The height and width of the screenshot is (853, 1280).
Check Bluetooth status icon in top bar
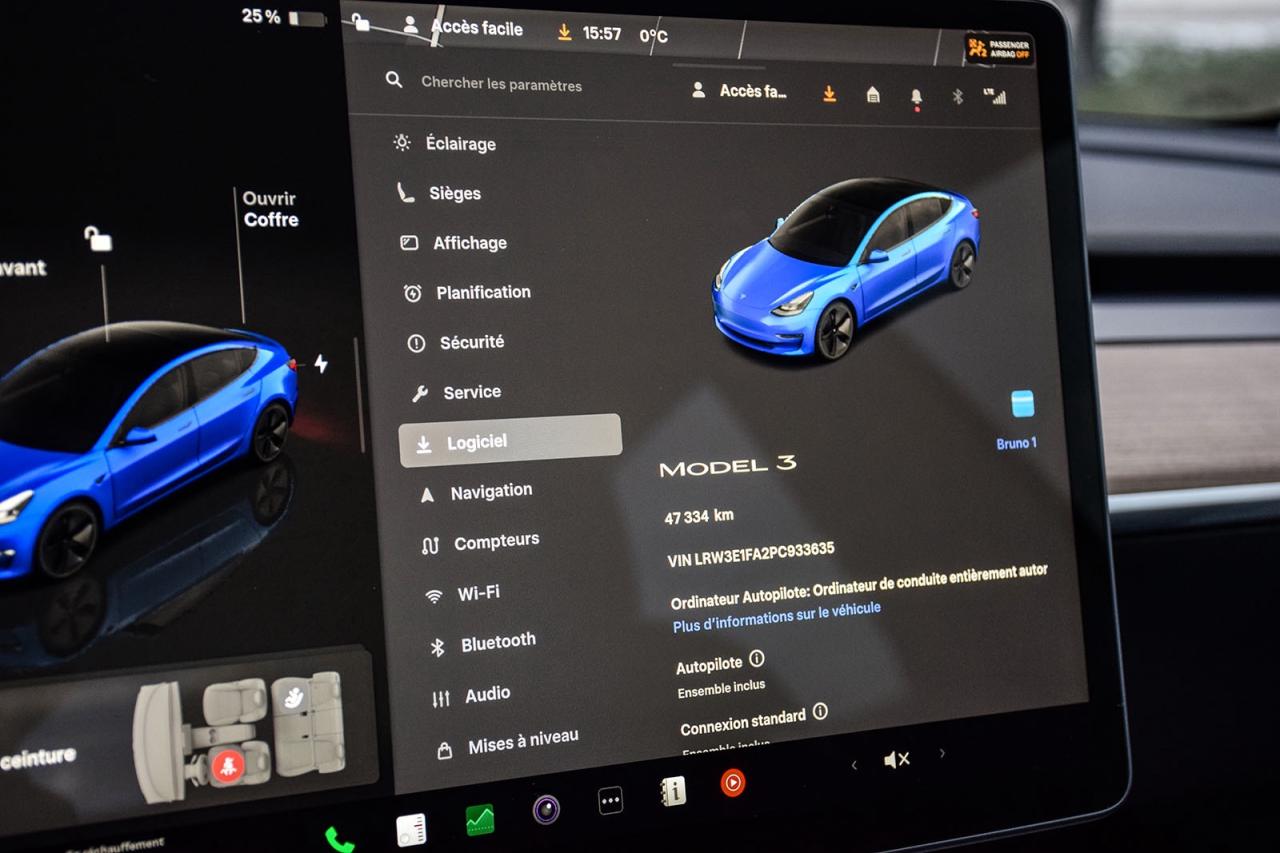click(956, 96)
